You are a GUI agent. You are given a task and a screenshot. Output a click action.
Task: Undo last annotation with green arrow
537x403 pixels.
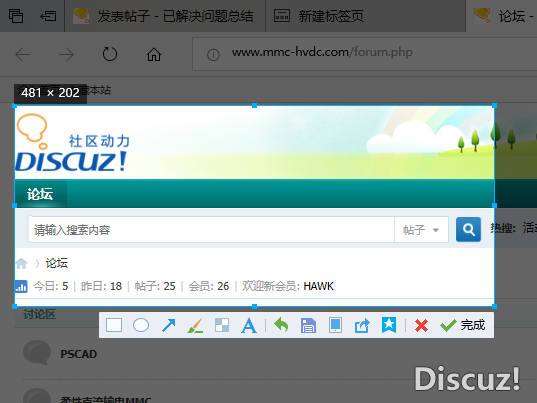coord(281,325)
